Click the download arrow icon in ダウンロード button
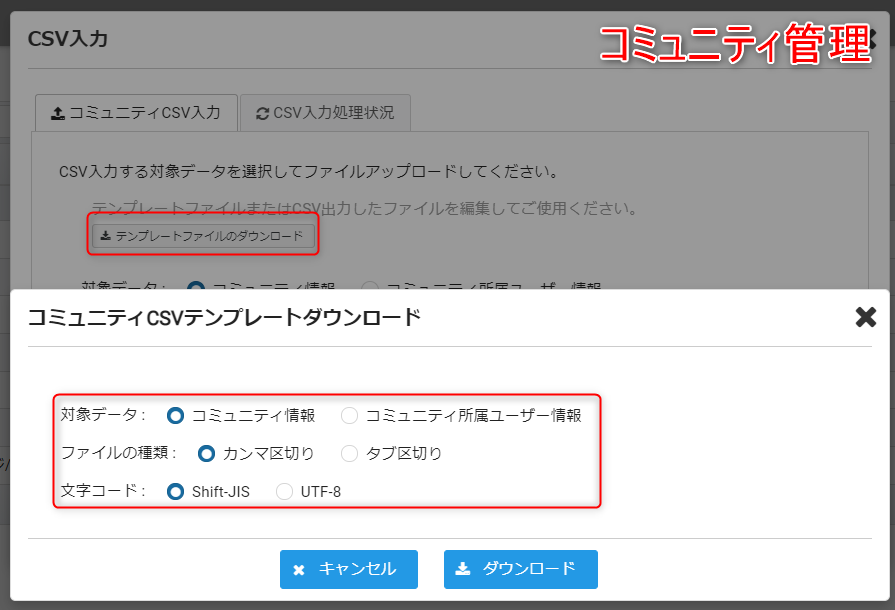This screenshot has width=895, height=610. tap(462, 569)
